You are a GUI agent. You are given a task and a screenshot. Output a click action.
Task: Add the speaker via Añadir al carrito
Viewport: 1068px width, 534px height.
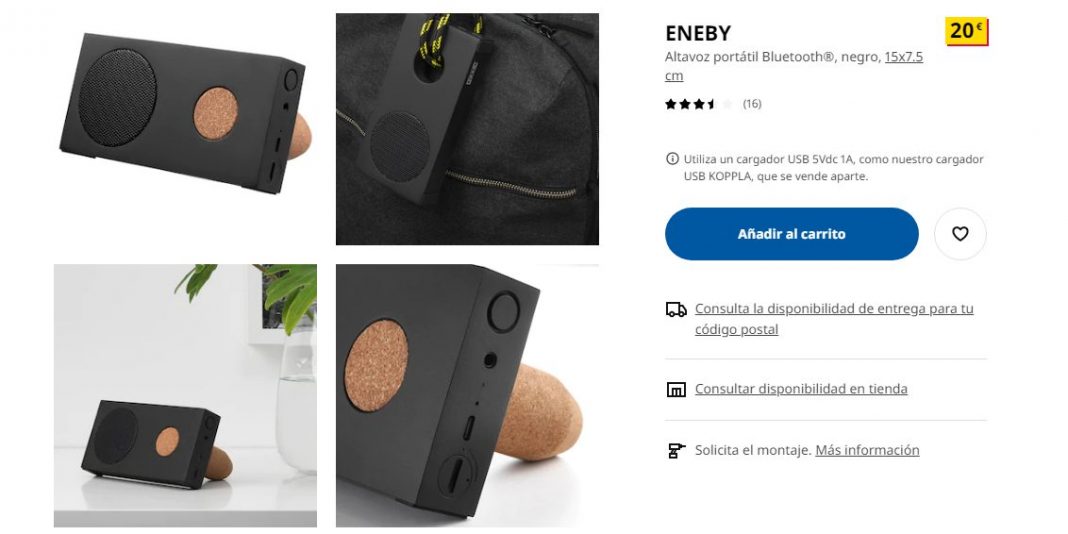click(x=791, y=234)
